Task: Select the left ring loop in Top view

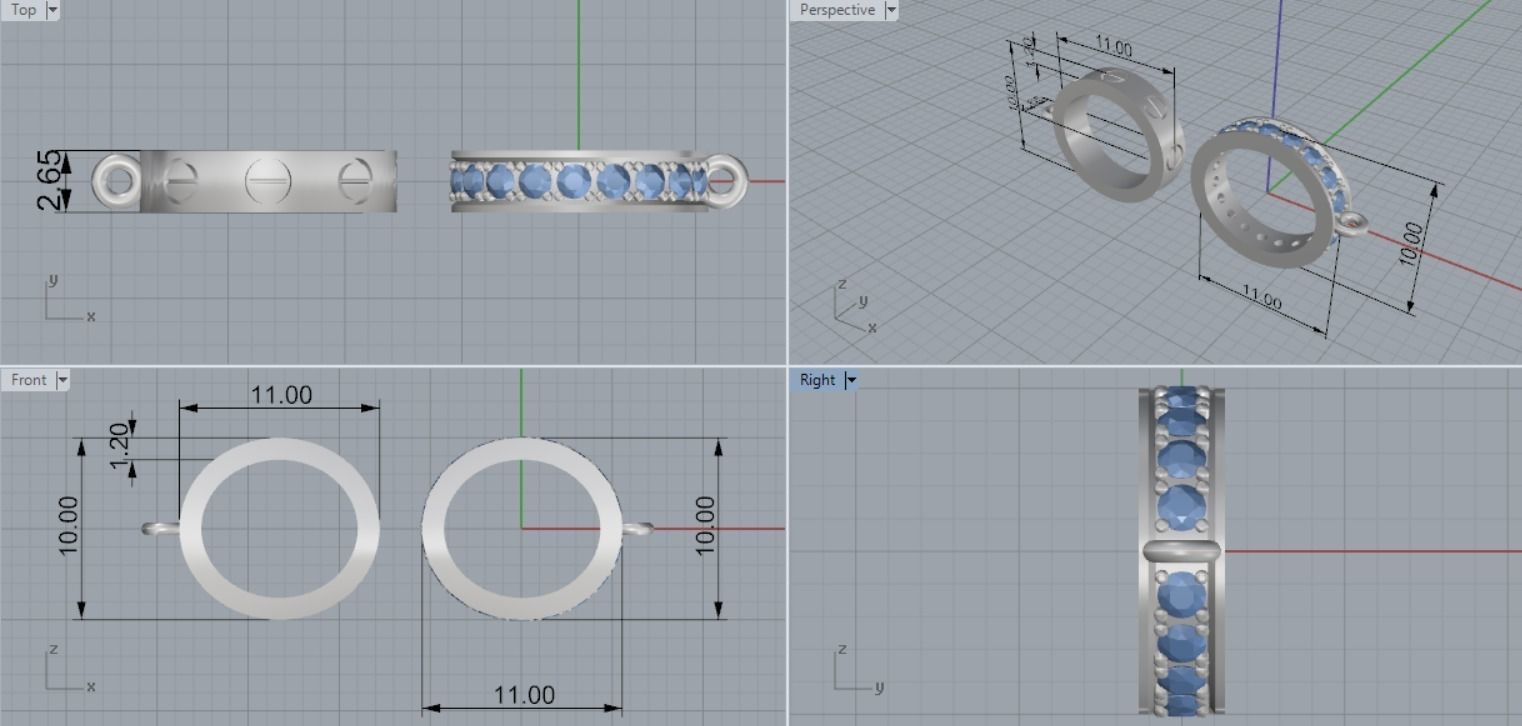Action: tap(116, 181)
